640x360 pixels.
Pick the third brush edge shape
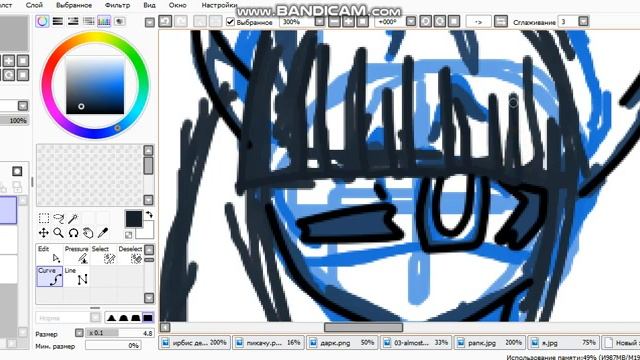point(135,318)
